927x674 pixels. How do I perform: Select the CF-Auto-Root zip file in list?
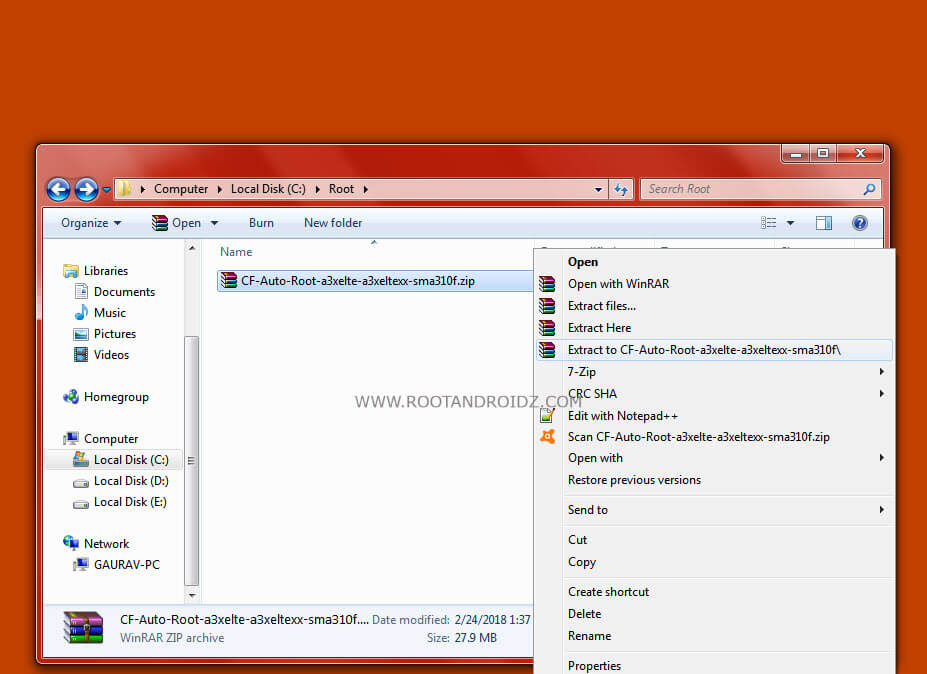coord(375,281)
